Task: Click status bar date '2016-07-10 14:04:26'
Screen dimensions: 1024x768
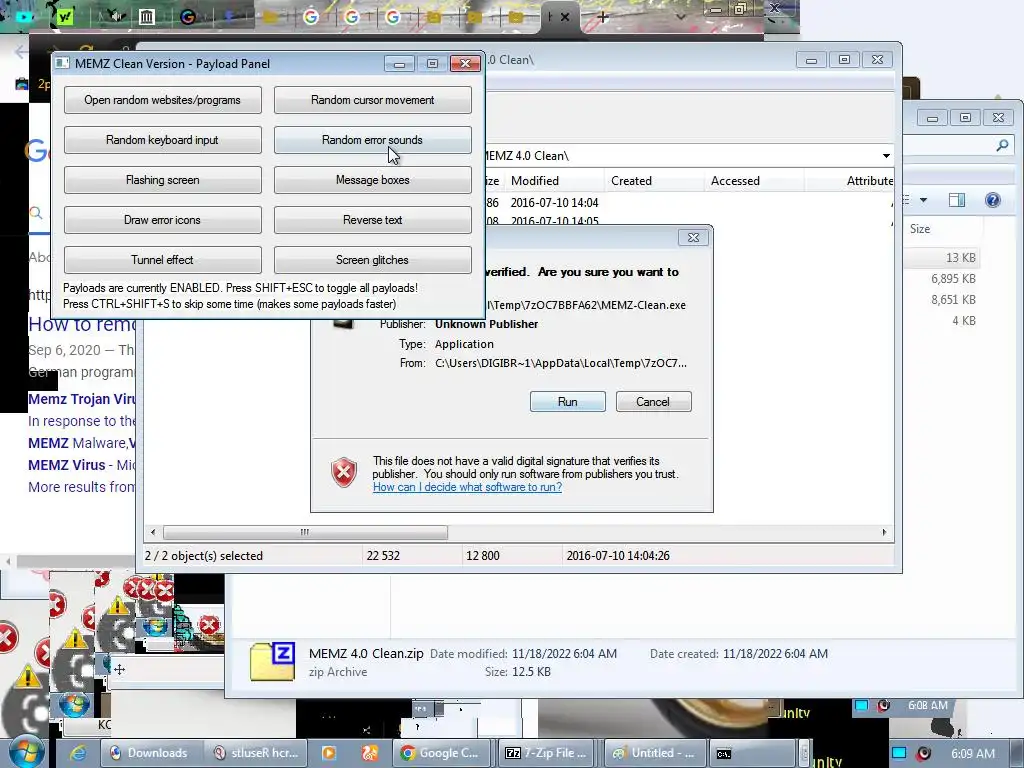Action: [x=618, y=556]
